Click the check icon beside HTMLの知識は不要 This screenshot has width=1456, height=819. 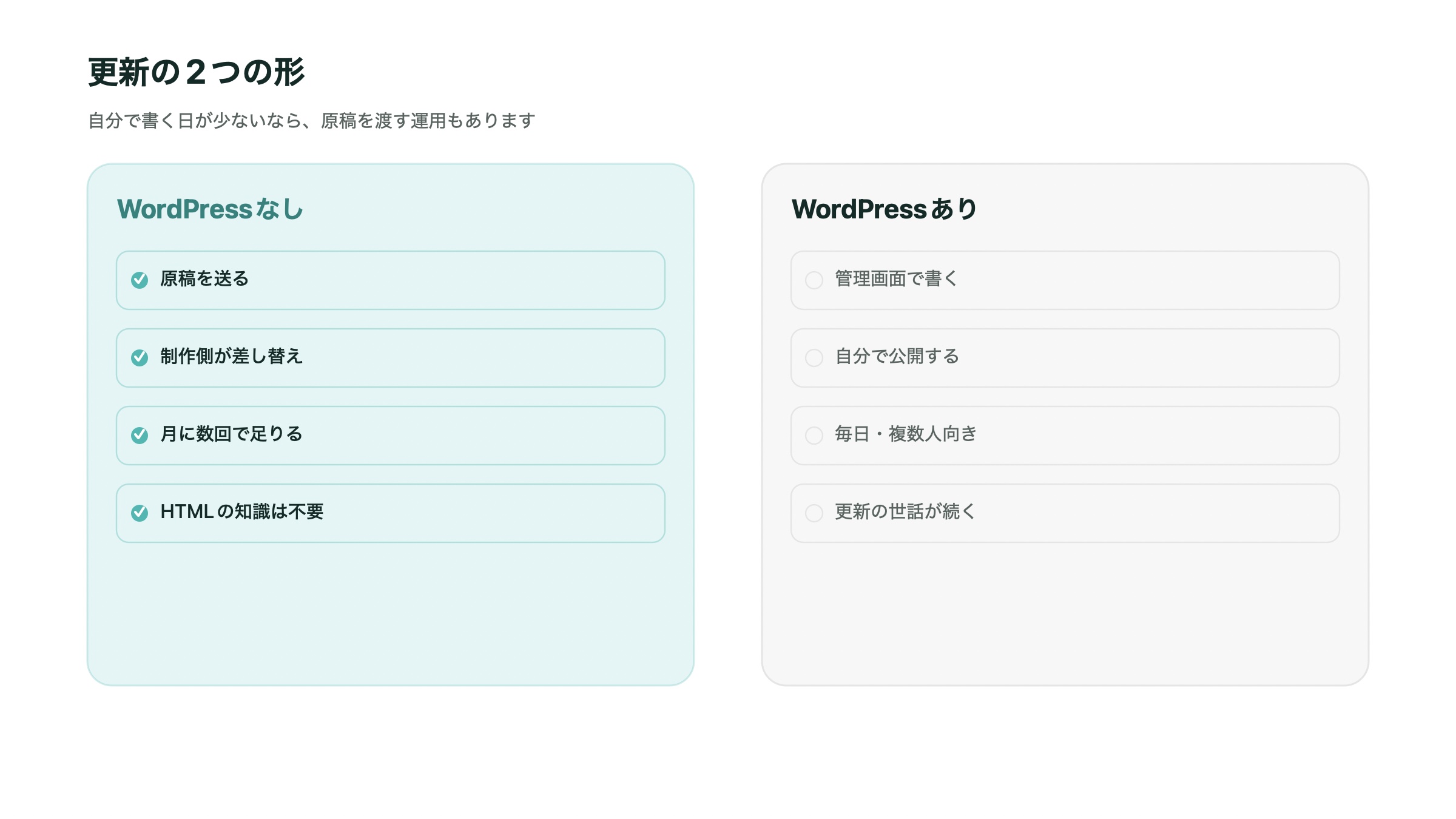[x=140, y=513]
